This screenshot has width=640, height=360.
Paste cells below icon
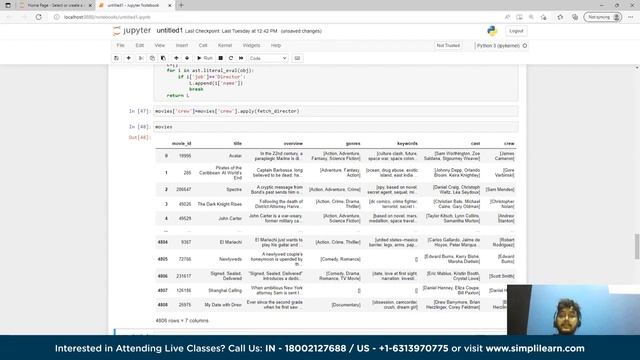coord(163,58)
